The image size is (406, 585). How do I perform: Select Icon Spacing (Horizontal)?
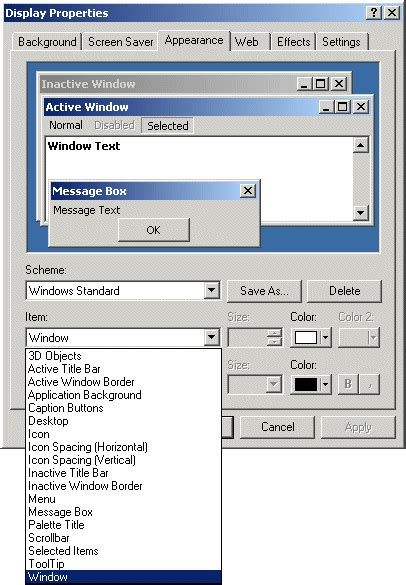[x=124, y=447]
